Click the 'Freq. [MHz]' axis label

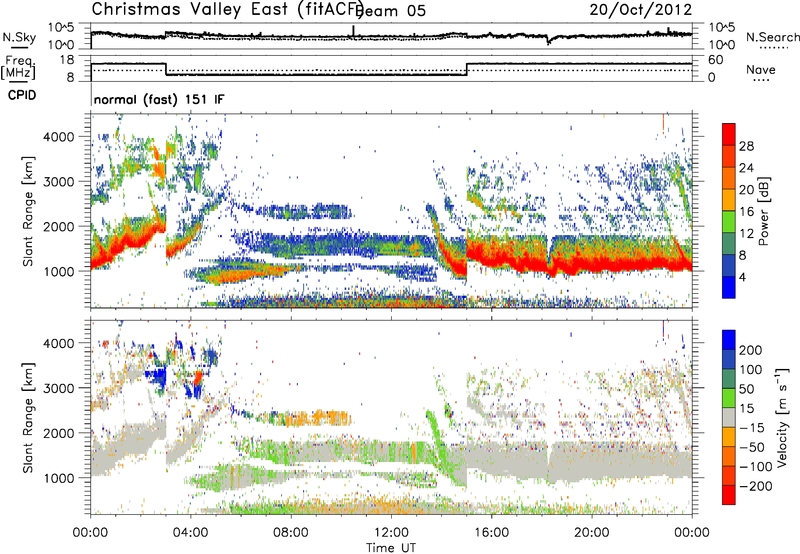pyautogui.click(x=18, y=67)
